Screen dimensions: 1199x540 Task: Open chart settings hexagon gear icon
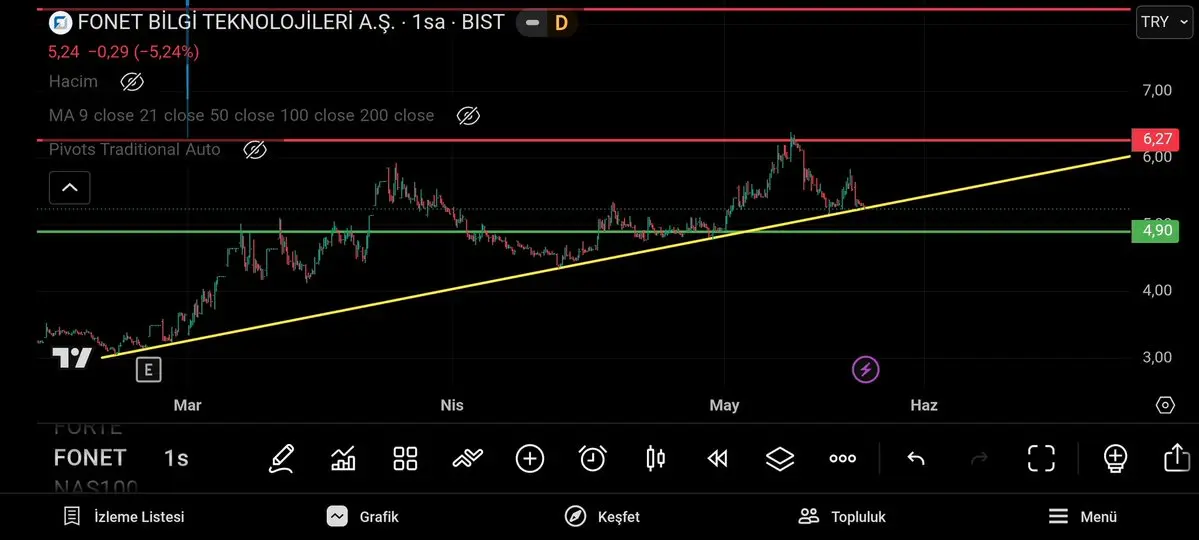(1165, 405)
